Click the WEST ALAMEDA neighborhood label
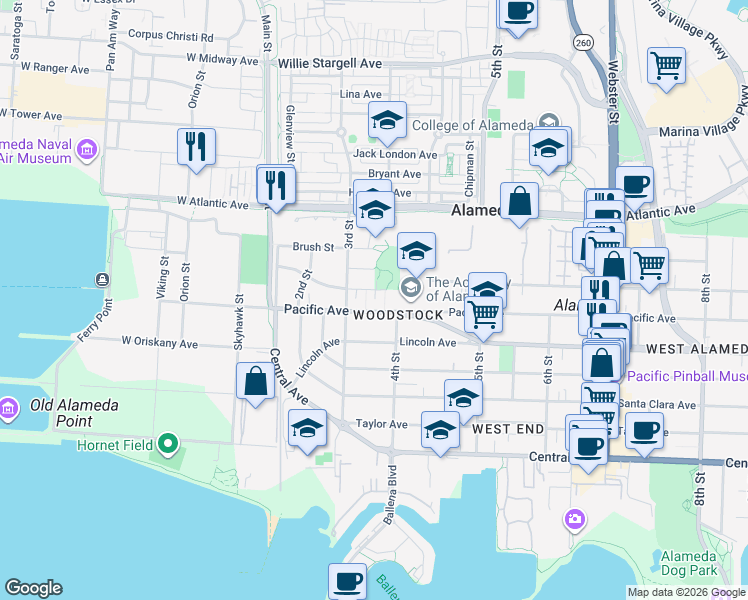 coord(696,349)
